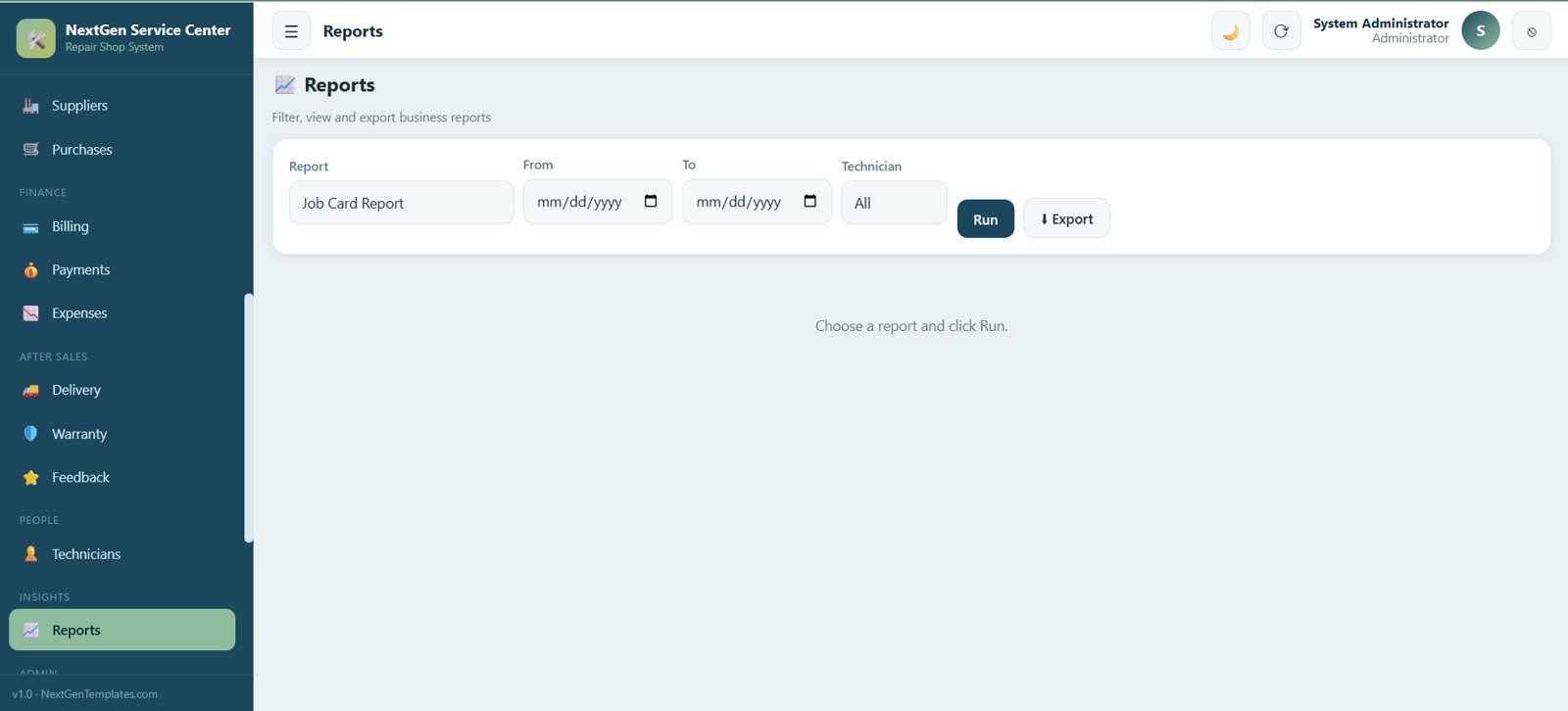Click the logout icon at top right
The width and height of the screenshot is (1568, 711).
pos(1532,31)
